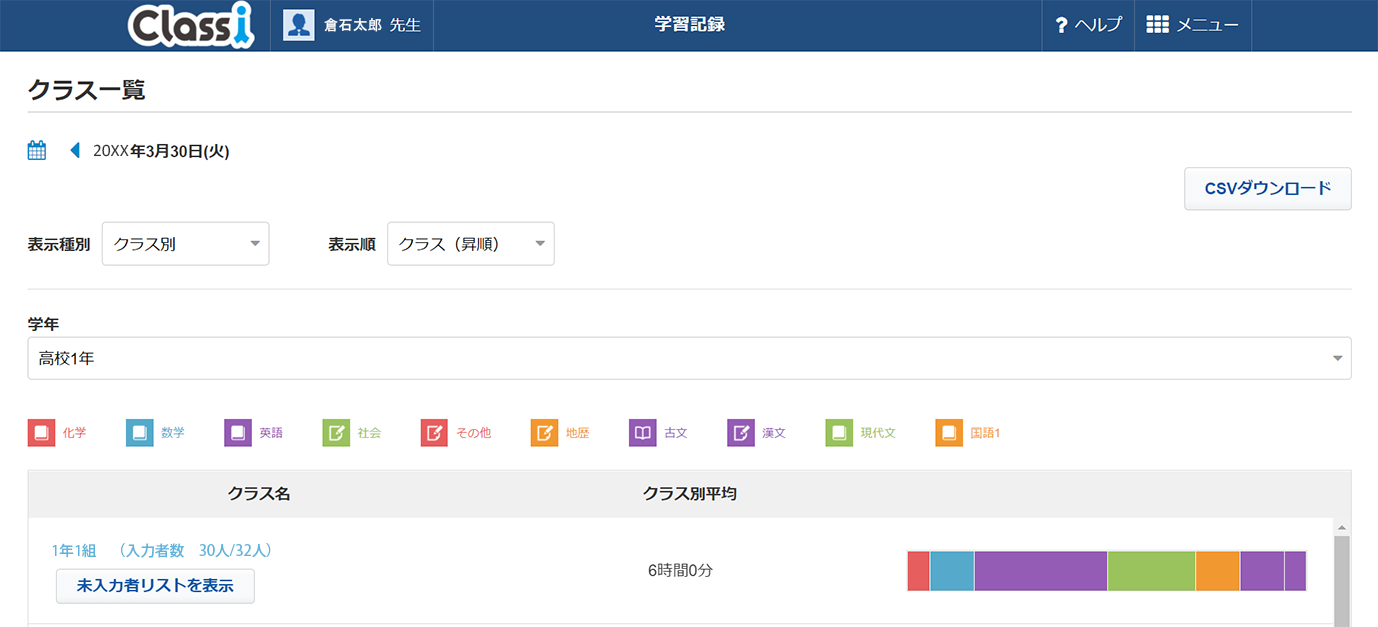
Task: Open the 表示順 クラス（昇順） dropdown
Action: [x=470, y=244]
